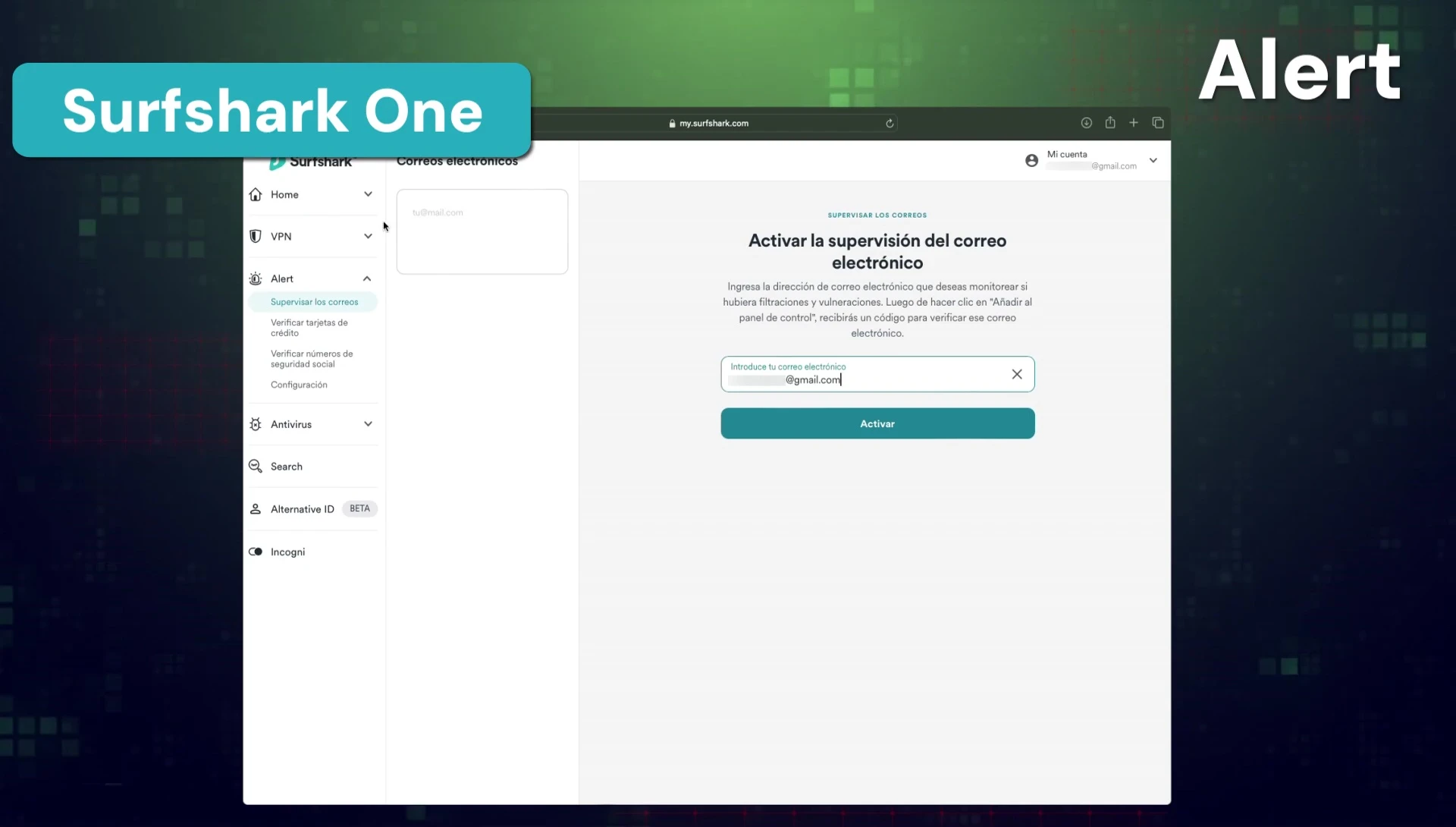This screenshot has width=1456, height=827.
Task: Open a new browser tab with plus
Action: pos(1134,123)
